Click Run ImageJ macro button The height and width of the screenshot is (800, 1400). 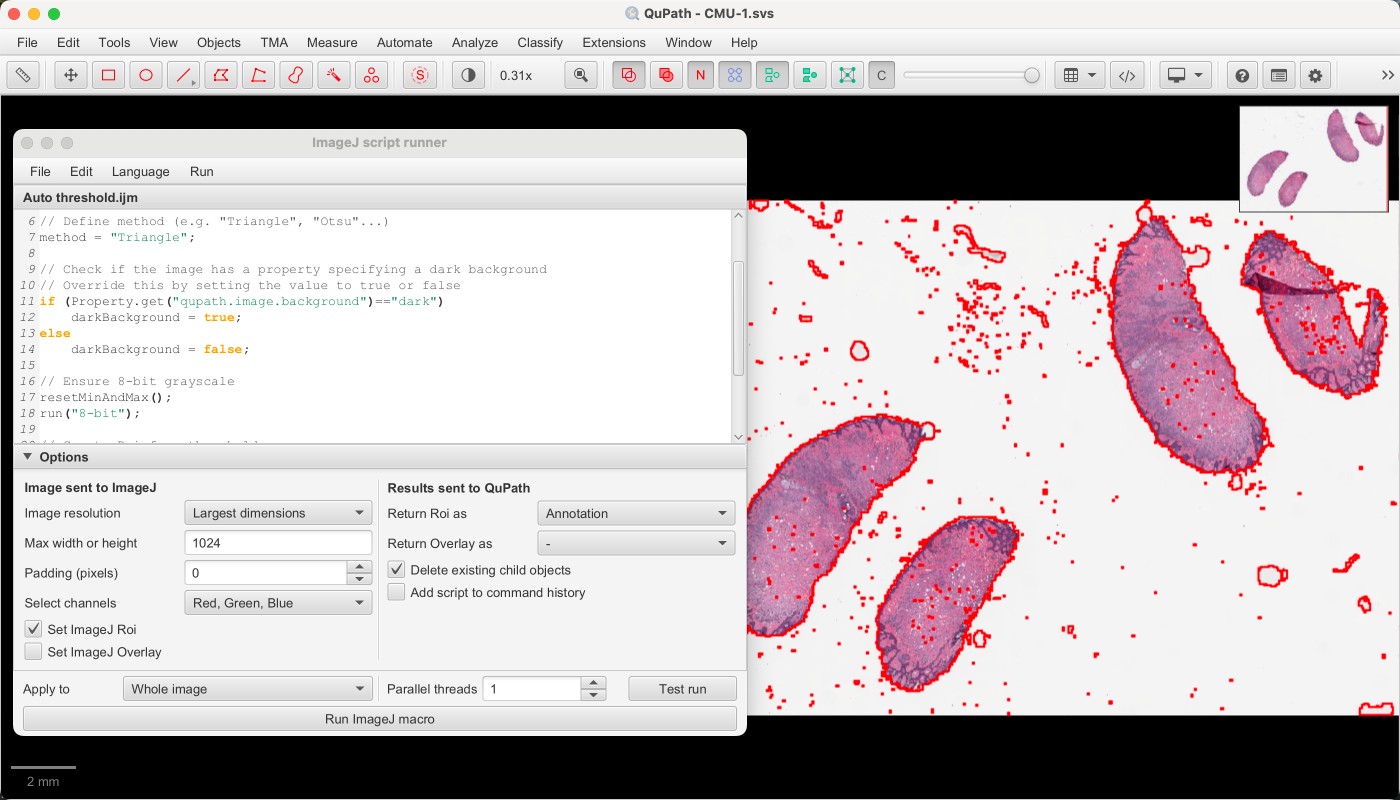click(x=380, y=719)
